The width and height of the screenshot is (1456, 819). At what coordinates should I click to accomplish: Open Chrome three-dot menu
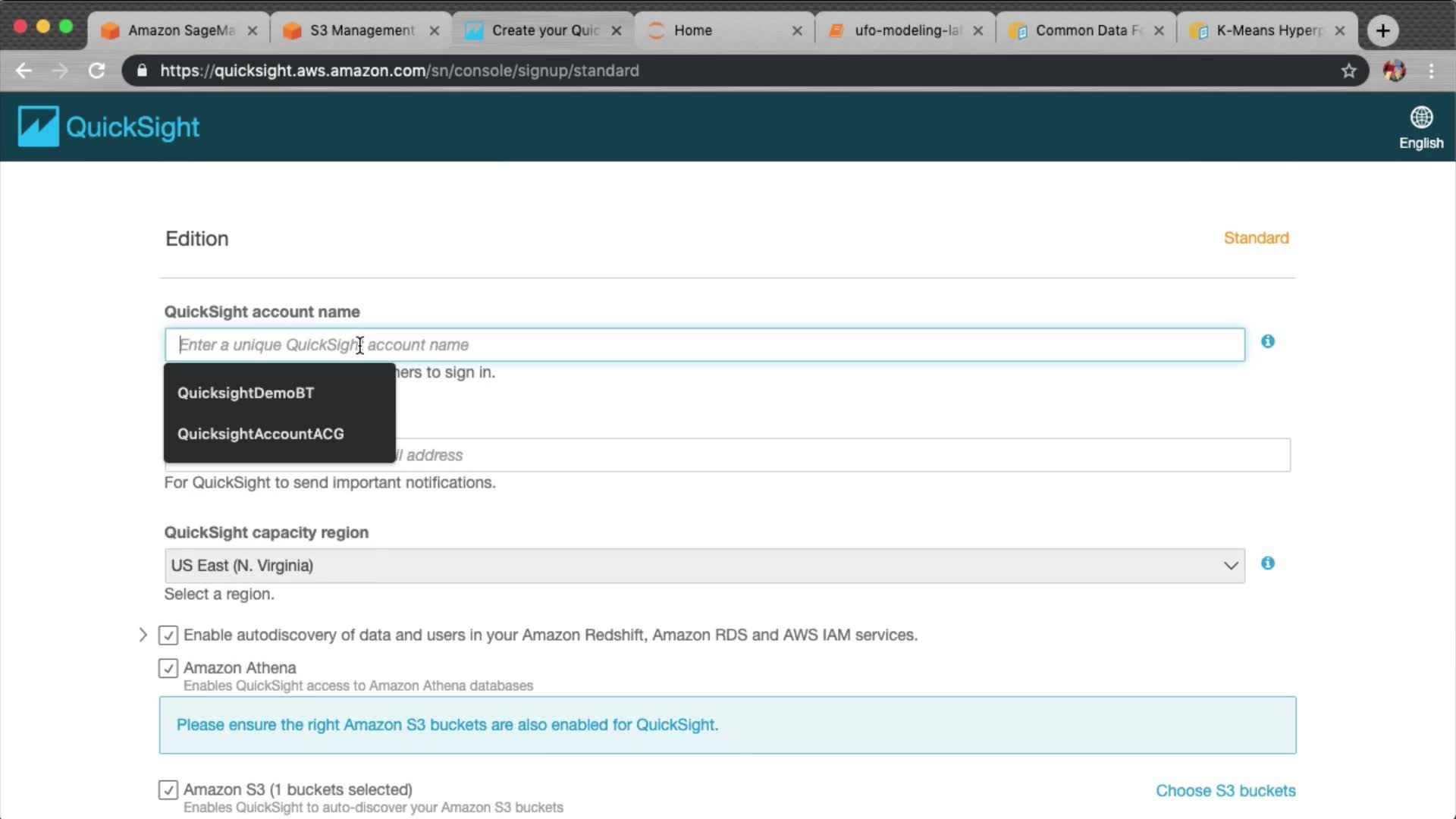[1431, 71]
